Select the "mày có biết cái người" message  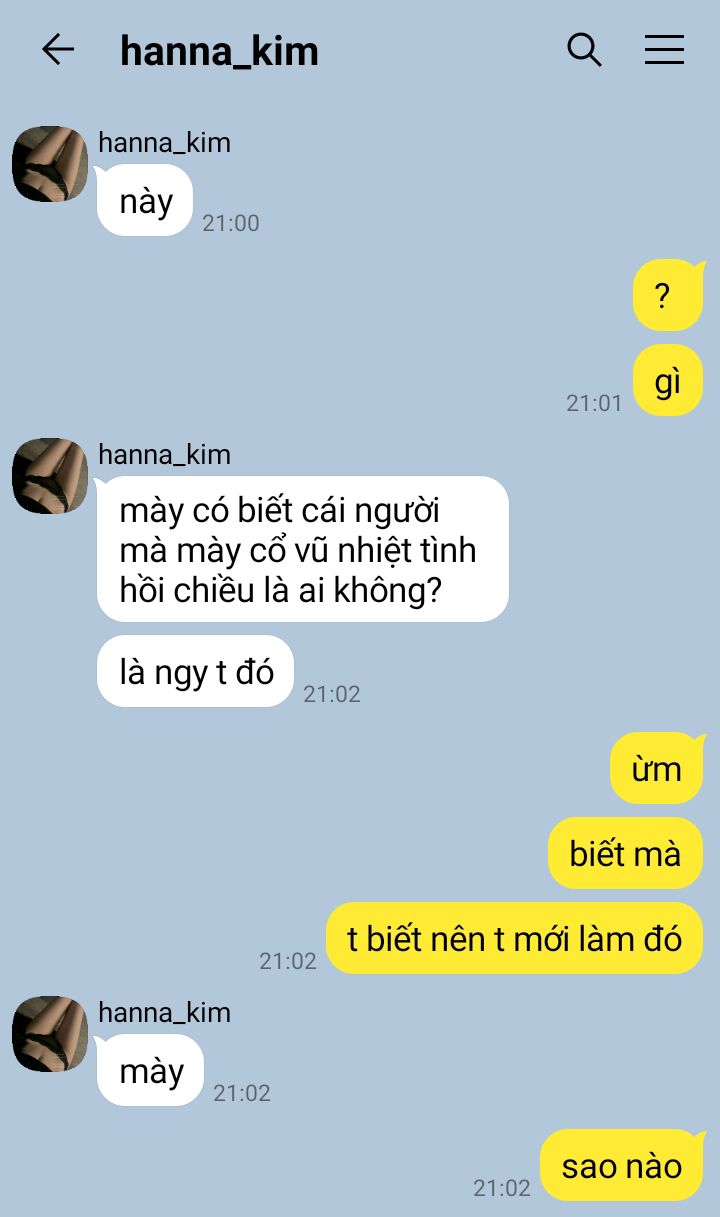[x=303, y=550]
